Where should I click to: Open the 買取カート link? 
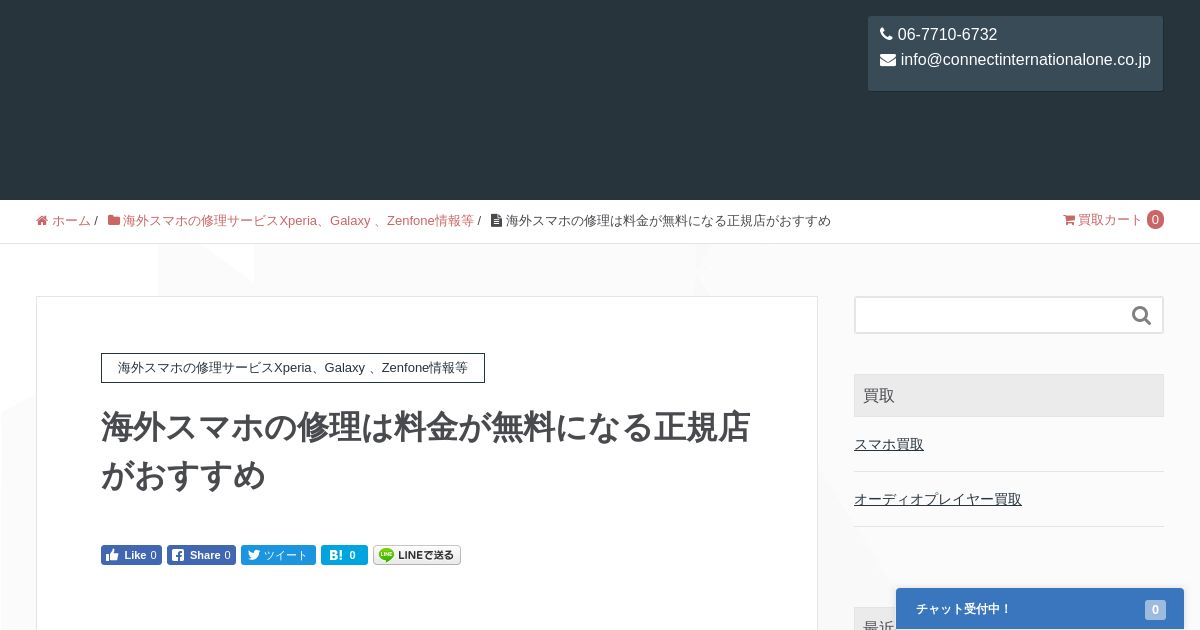[1110, 220]
